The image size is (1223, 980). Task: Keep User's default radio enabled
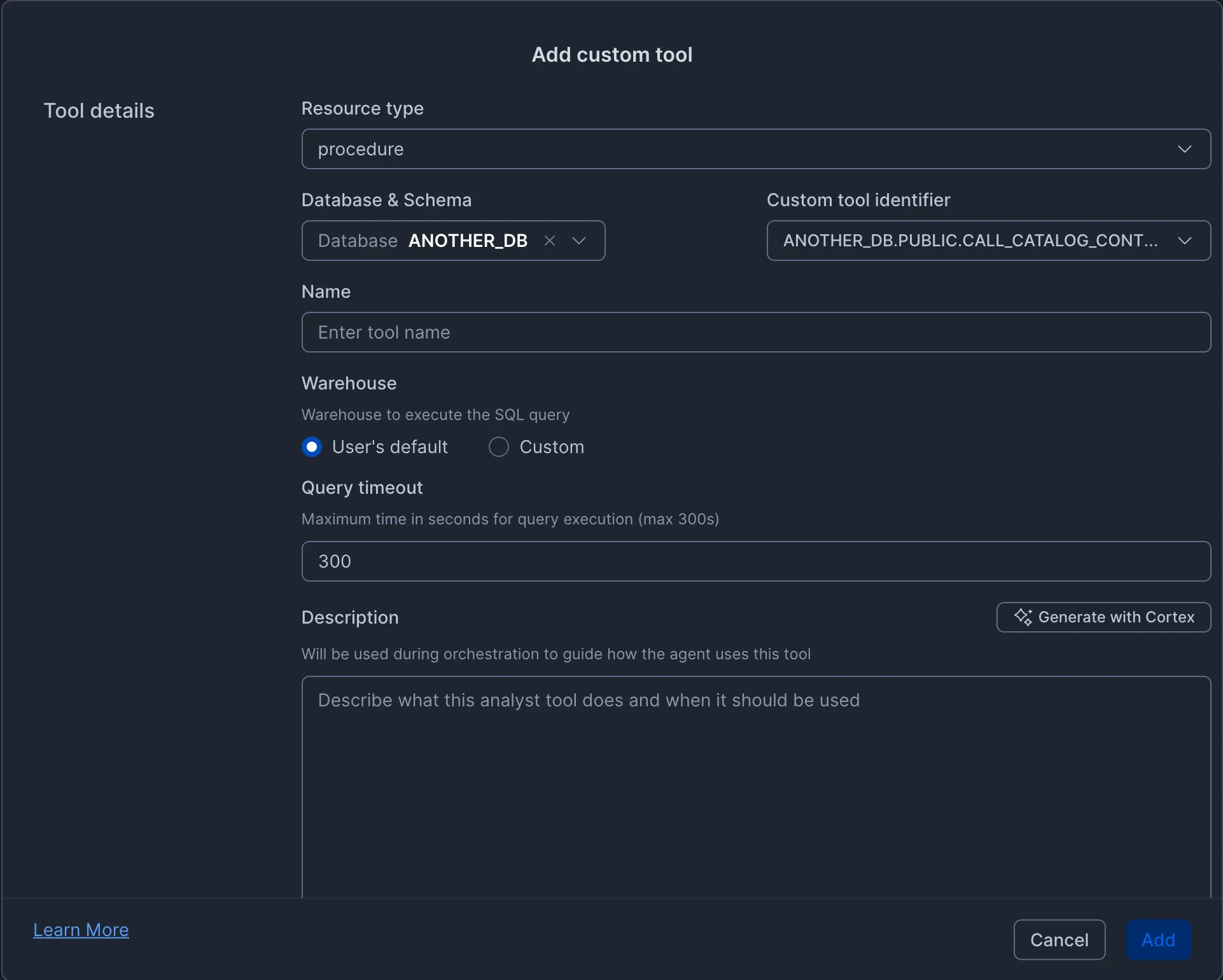point(312,447)
